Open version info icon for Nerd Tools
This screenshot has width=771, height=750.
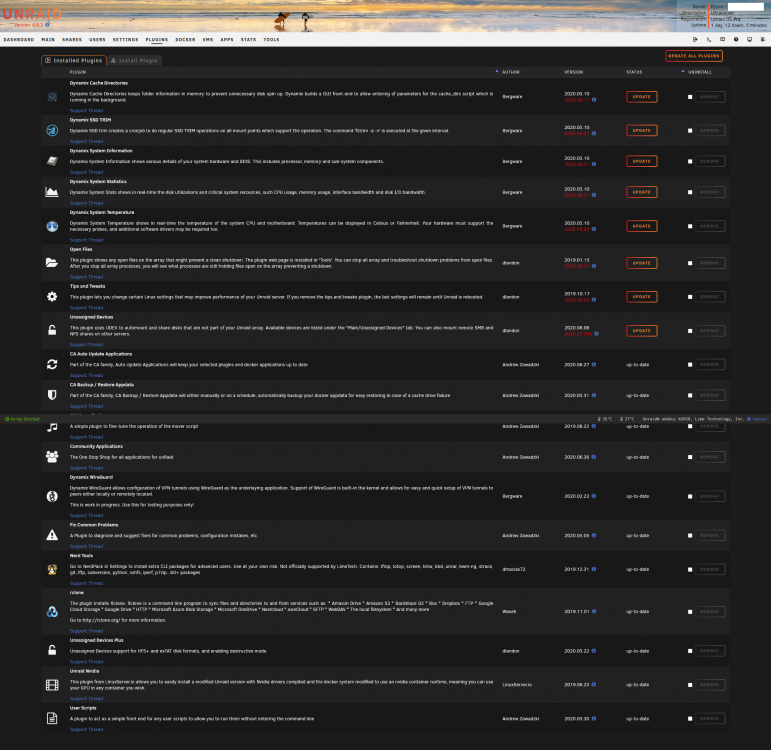pyautogui.click(x=594, y=569)
